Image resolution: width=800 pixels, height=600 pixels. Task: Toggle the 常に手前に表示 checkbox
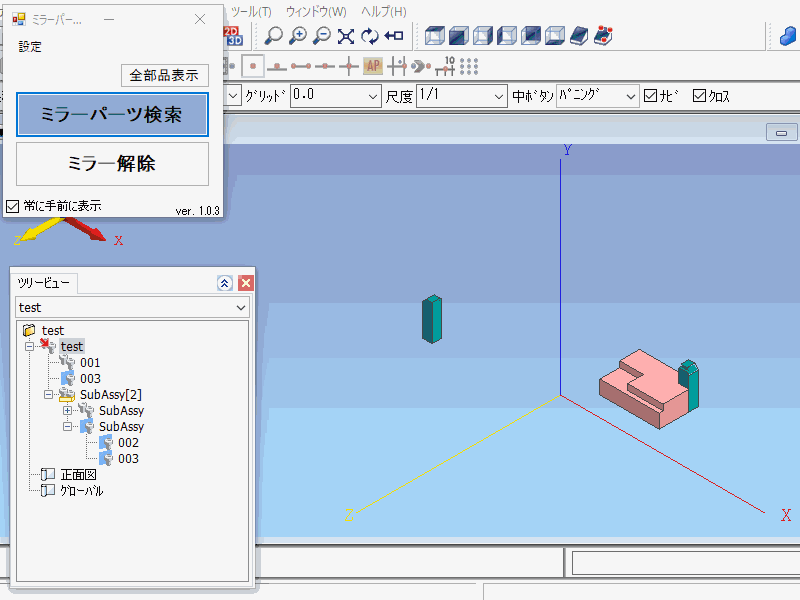click(x=13, y=206)
